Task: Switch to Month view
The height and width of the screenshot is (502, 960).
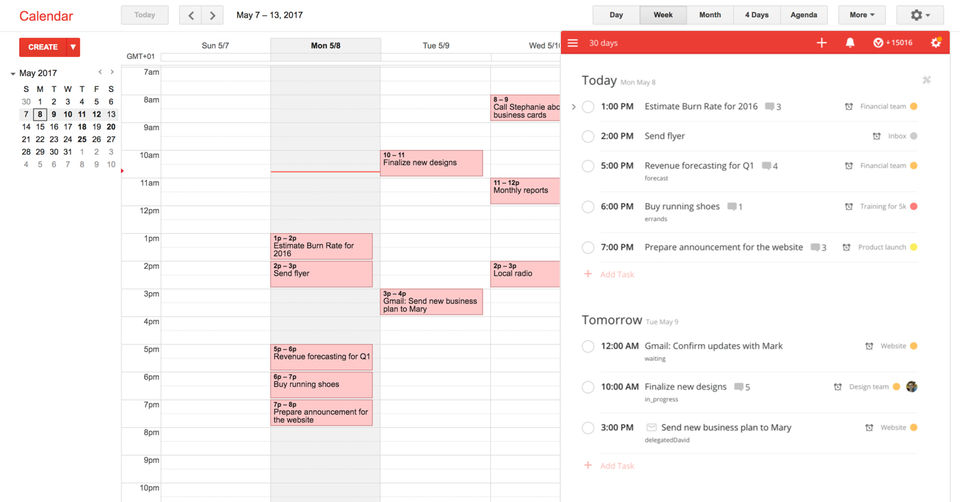Action: tap(710, 15)
